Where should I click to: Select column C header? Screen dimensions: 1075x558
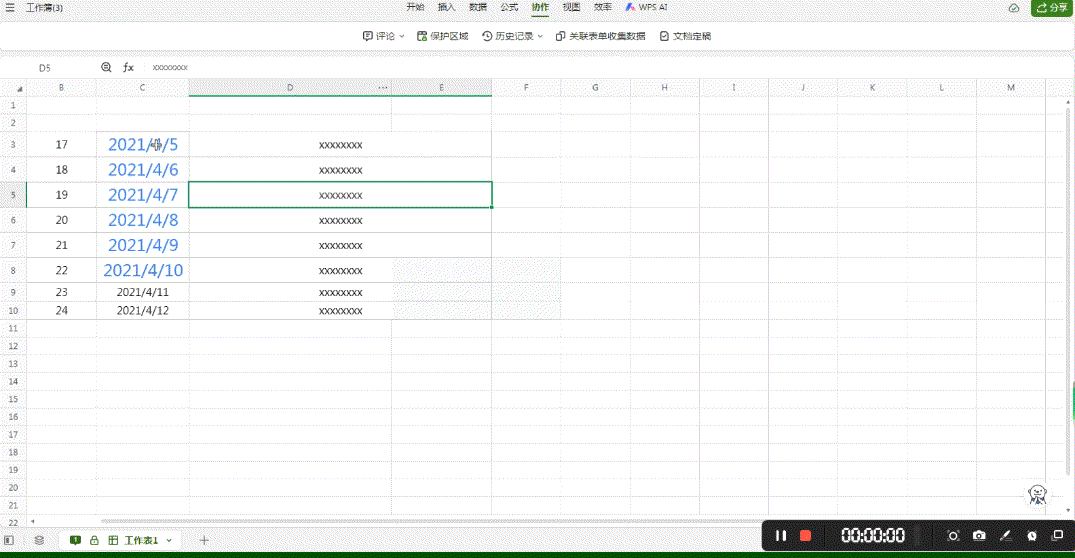tap(143, 88)
